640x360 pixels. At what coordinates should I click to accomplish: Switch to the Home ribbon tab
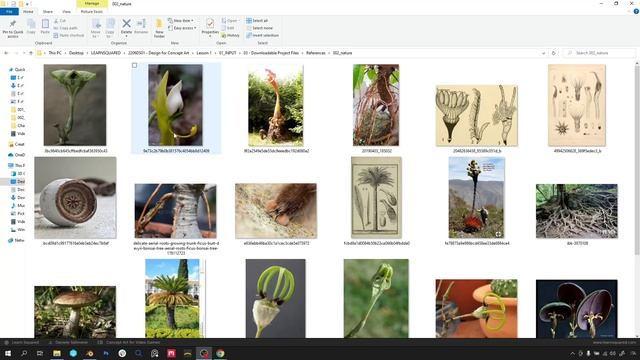pos(28,11)
